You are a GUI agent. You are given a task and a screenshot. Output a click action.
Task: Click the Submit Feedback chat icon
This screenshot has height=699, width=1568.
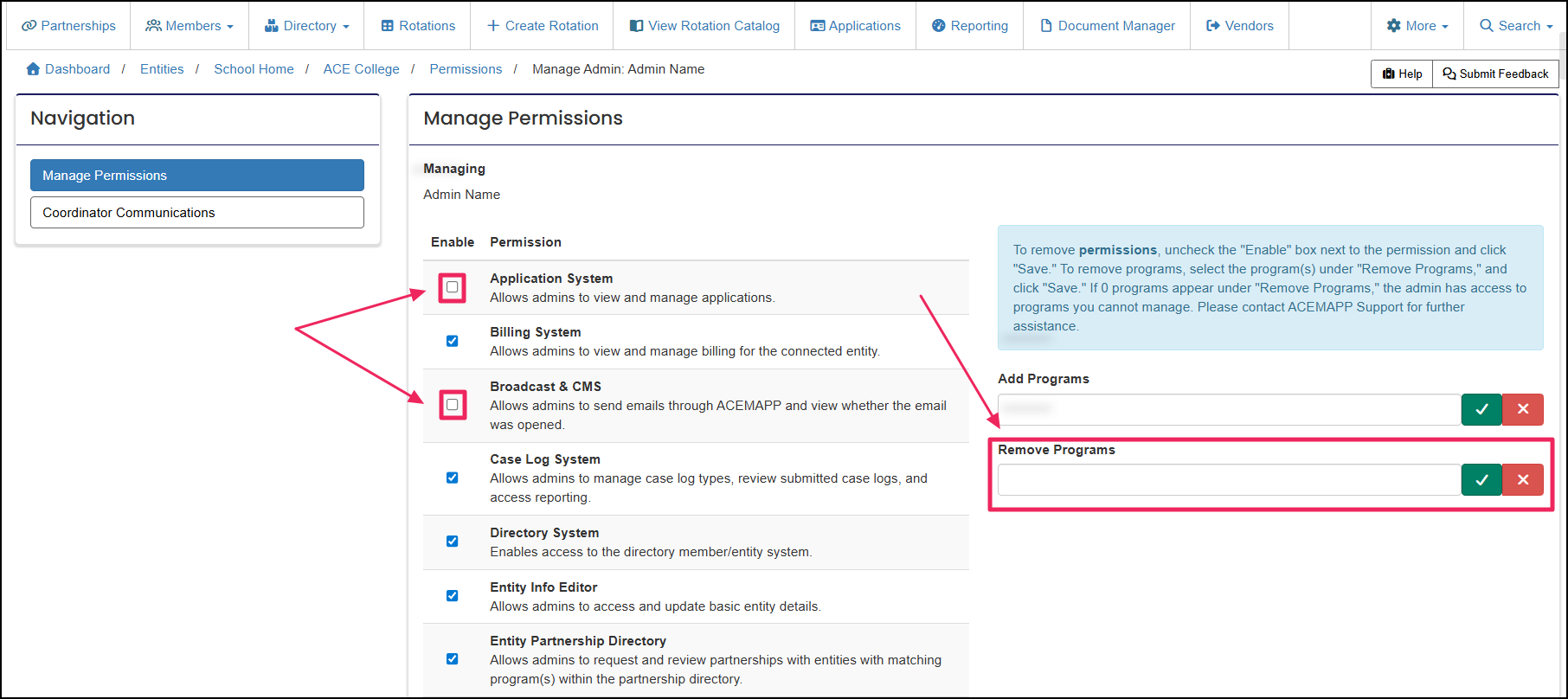1449,74
